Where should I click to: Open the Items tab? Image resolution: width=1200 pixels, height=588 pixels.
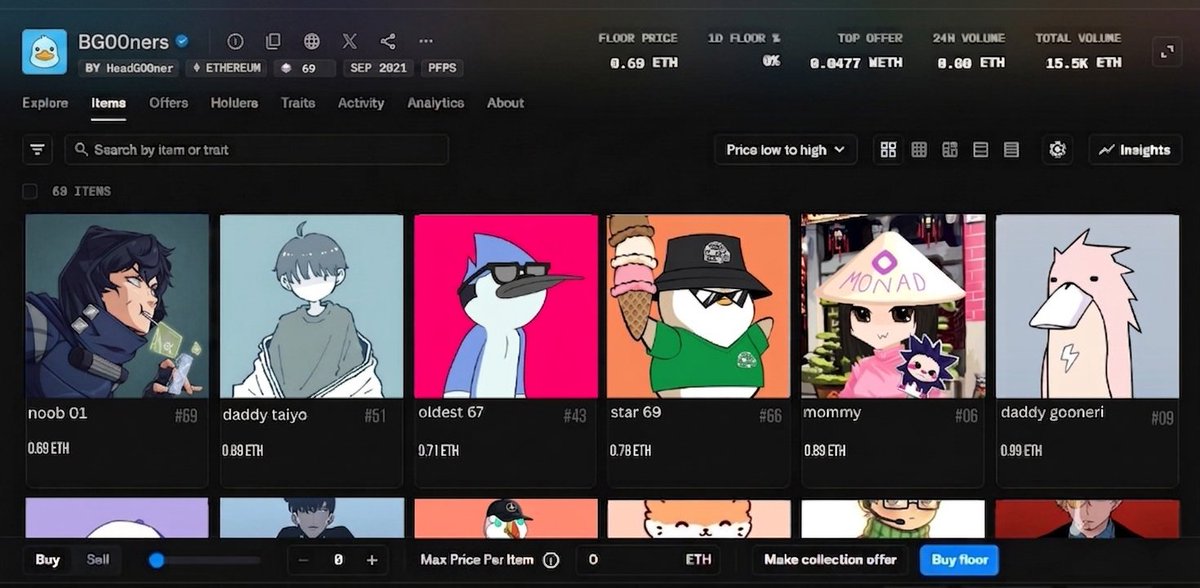coord(108,103)
